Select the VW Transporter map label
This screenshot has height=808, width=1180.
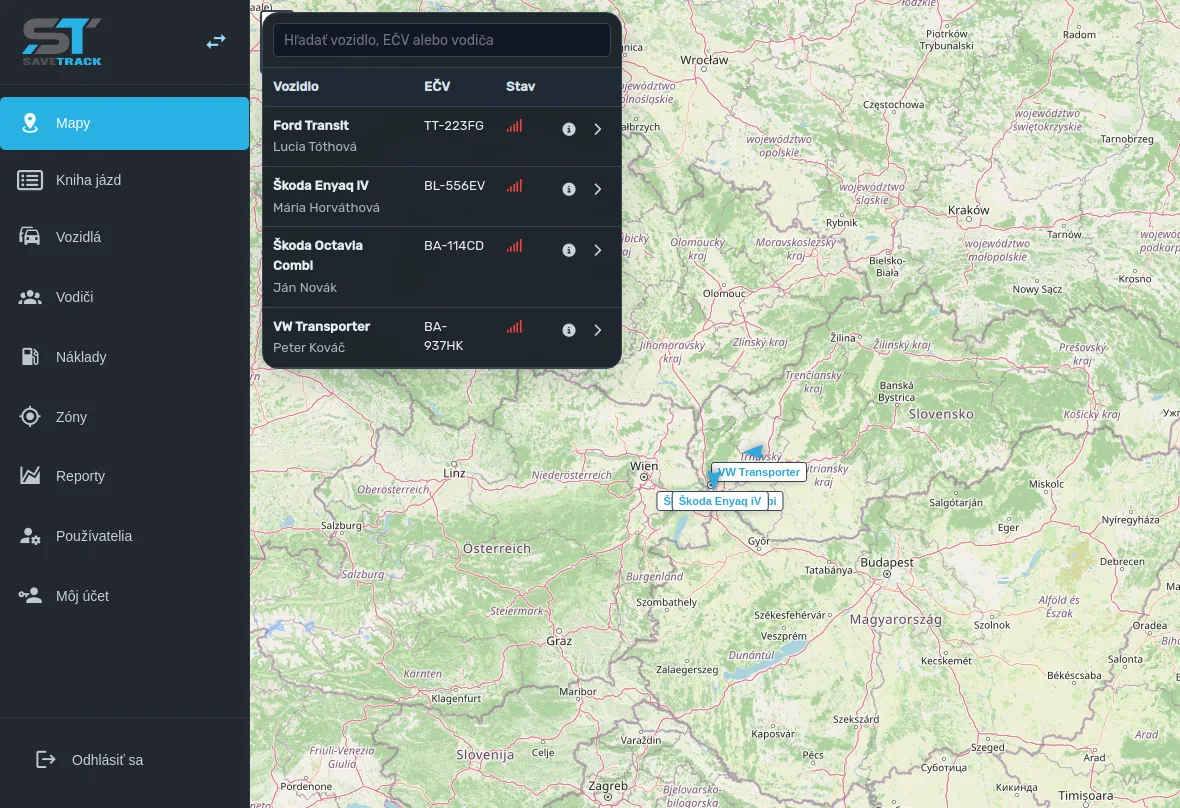click(x=759, y=472)
